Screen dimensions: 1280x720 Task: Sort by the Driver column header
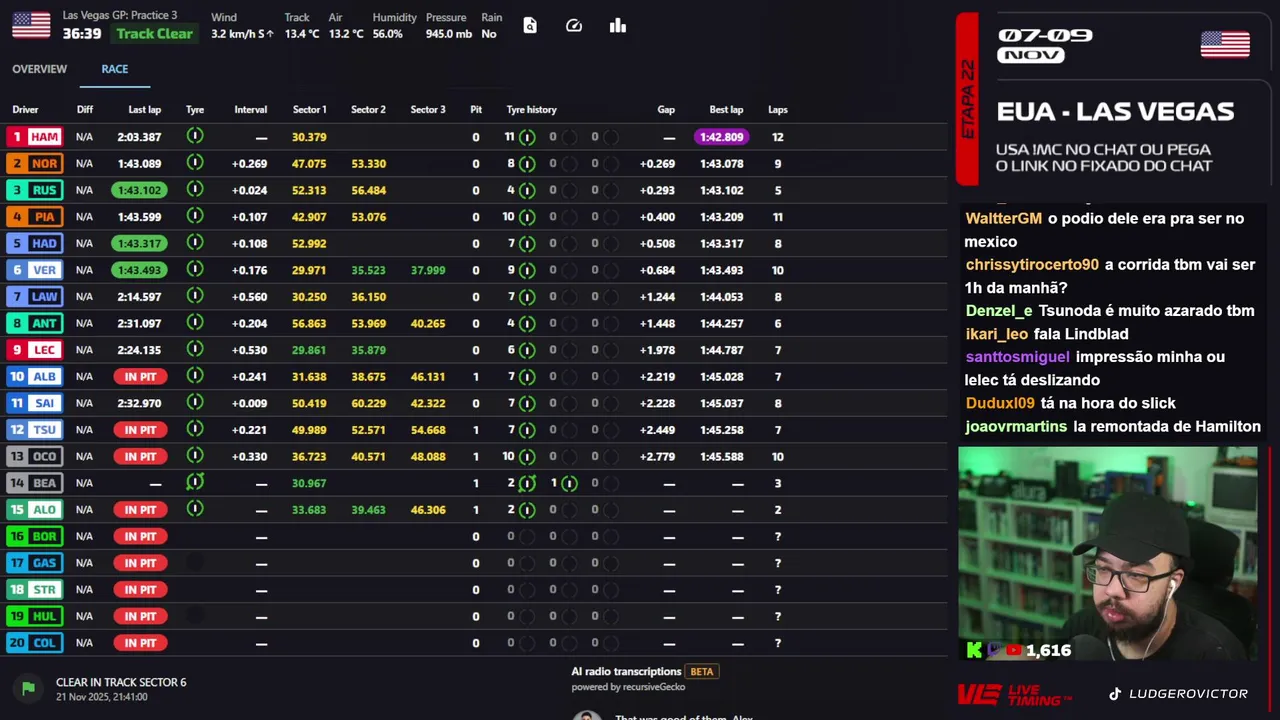point(25,110)
